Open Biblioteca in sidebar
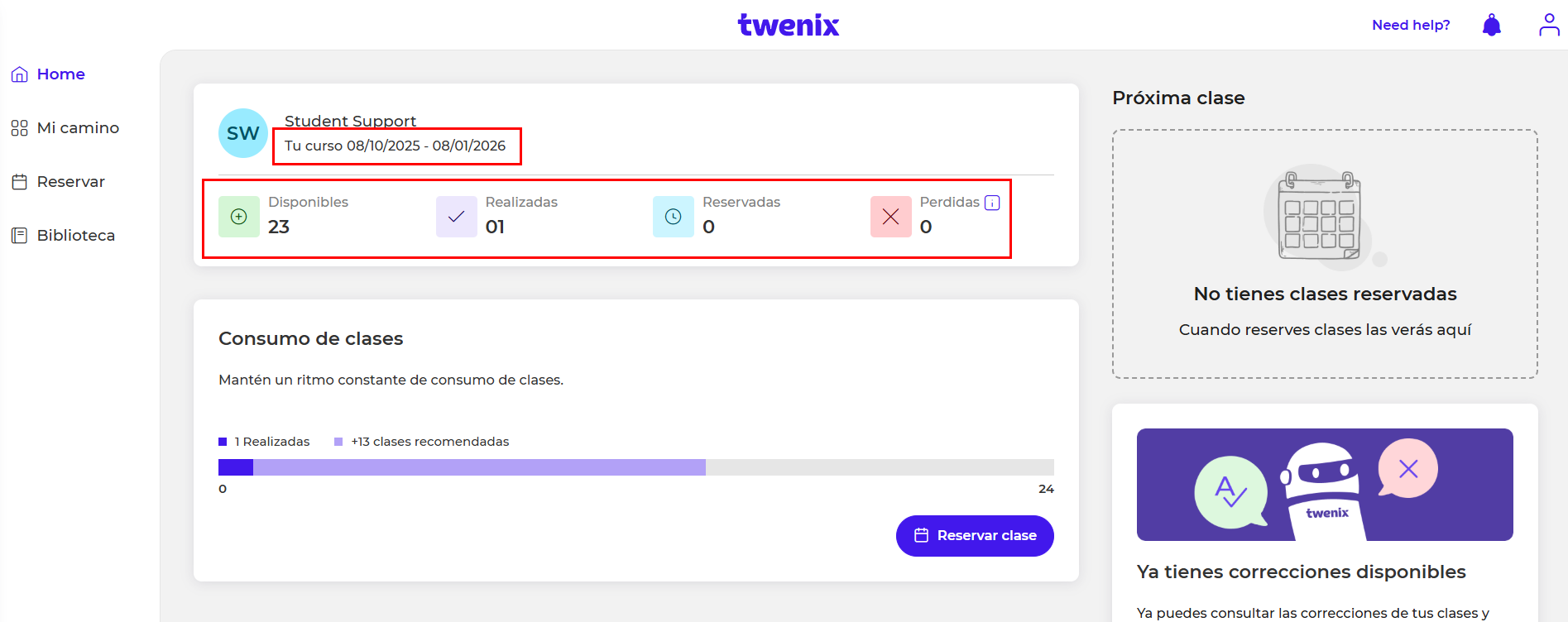This screenshot has width=1568, height=622. click(75, 236)
